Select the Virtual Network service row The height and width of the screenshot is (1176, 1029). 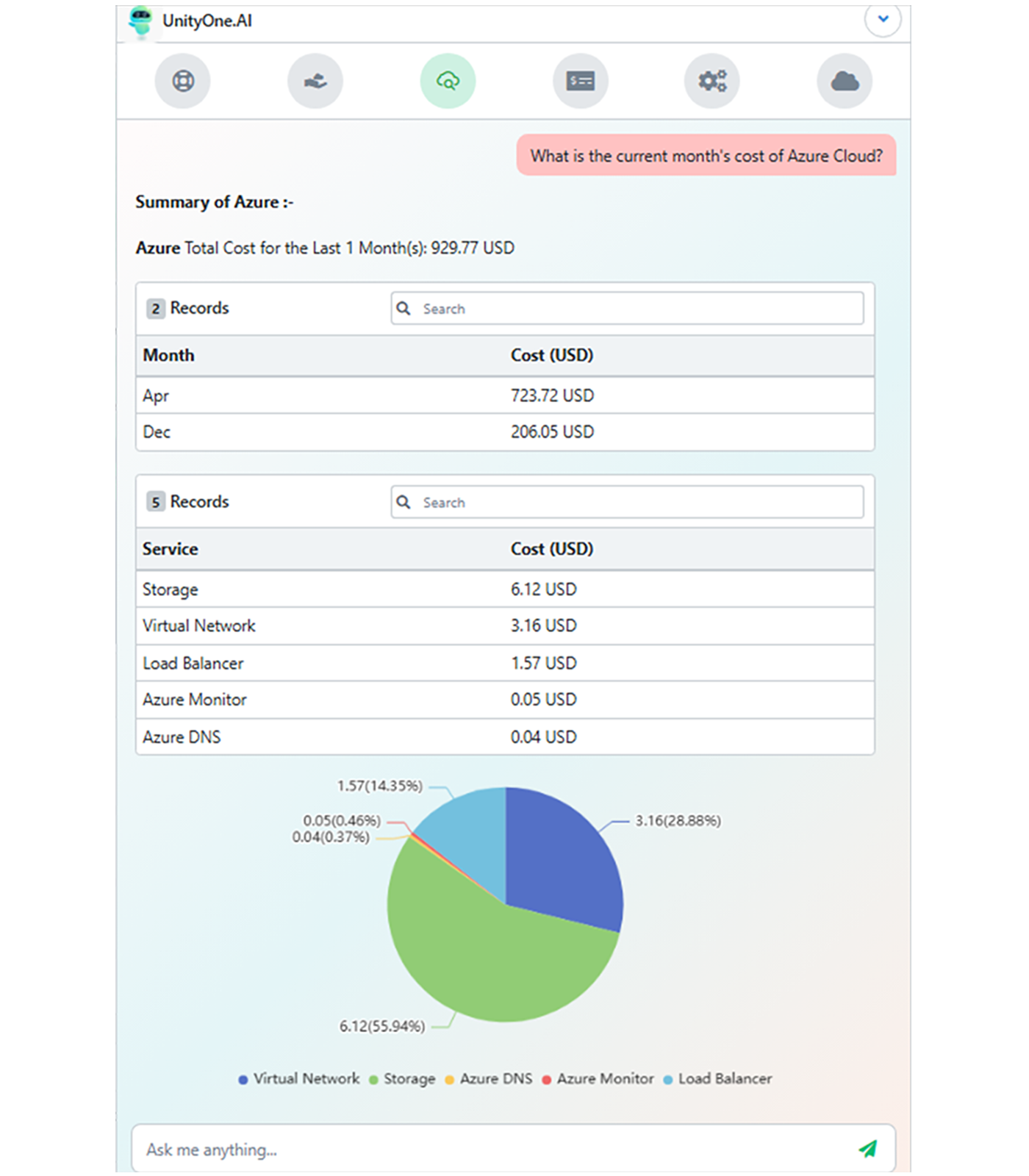click(x=505, y=626)
